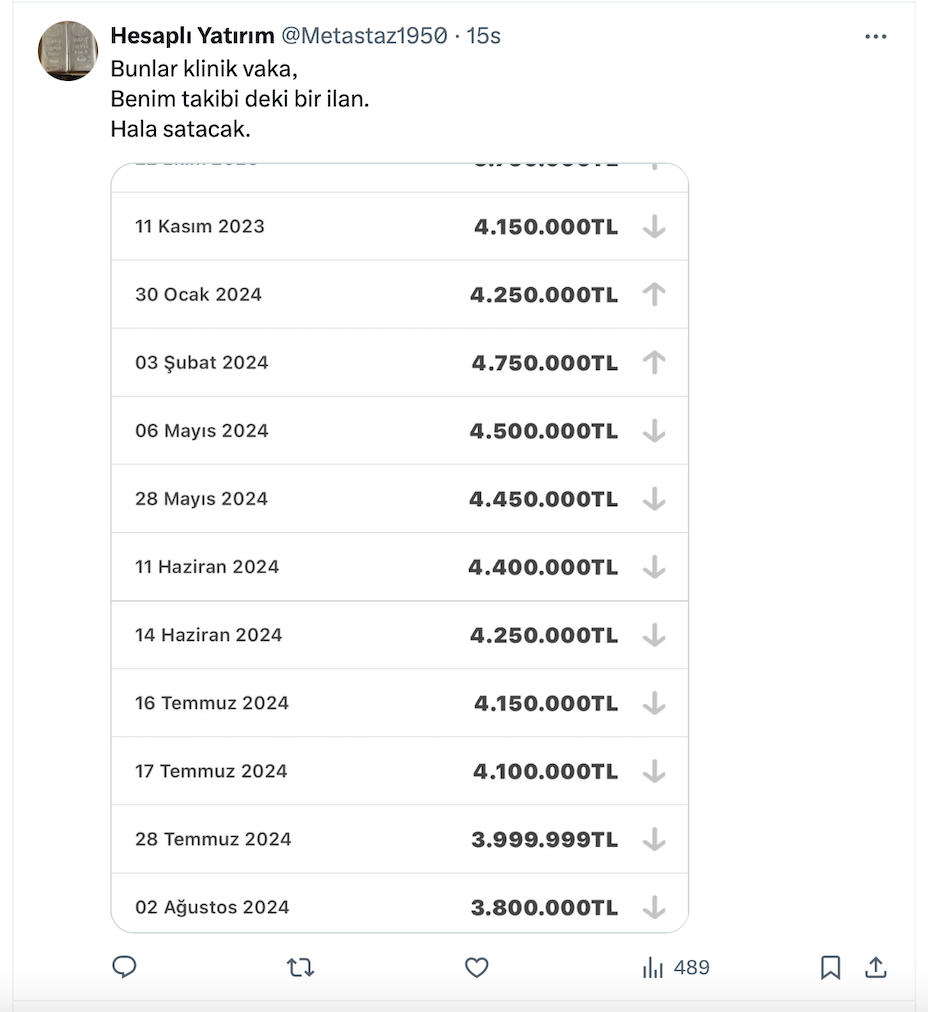Click up arrow beside 4.750.000TL price

(654, 362)
